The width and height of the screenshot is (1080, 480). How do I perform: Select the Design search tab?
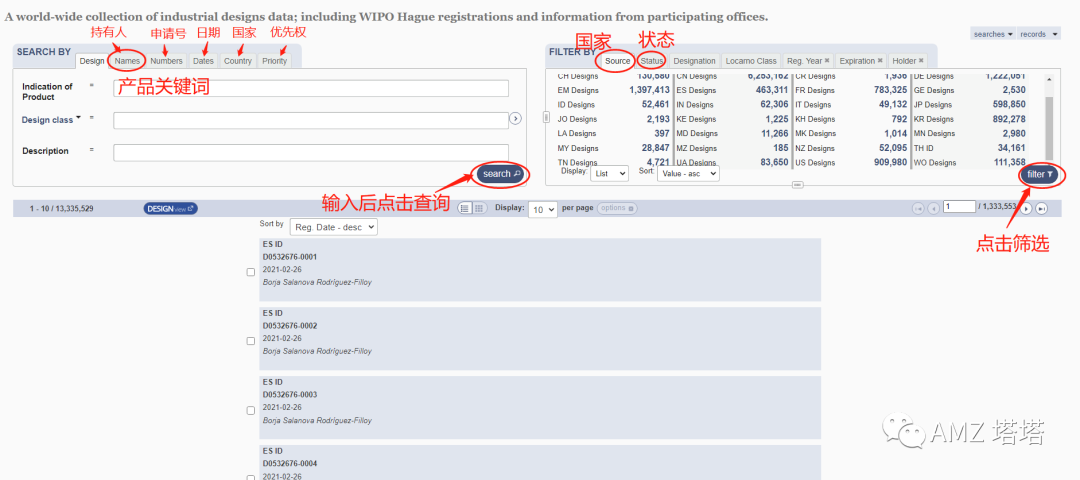[92, 61]
